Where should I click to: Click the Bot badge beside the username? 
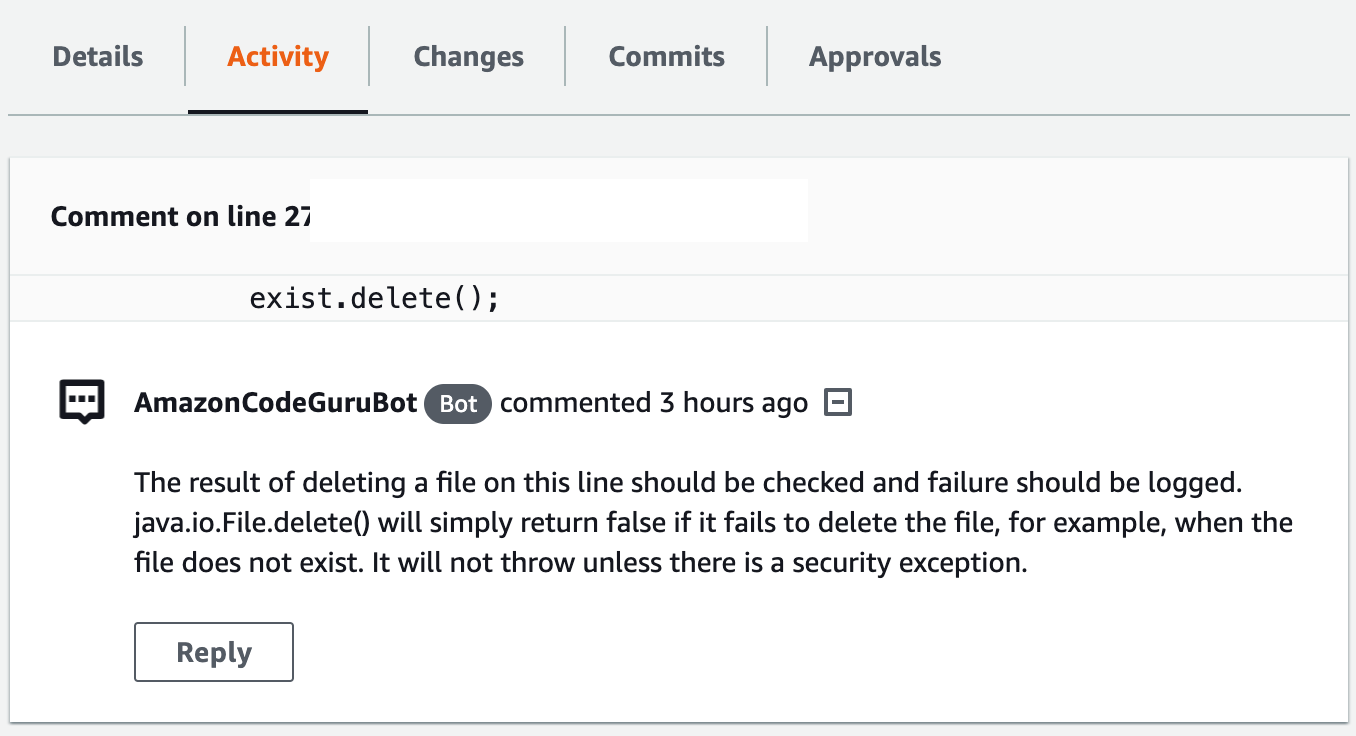[457, 404]
